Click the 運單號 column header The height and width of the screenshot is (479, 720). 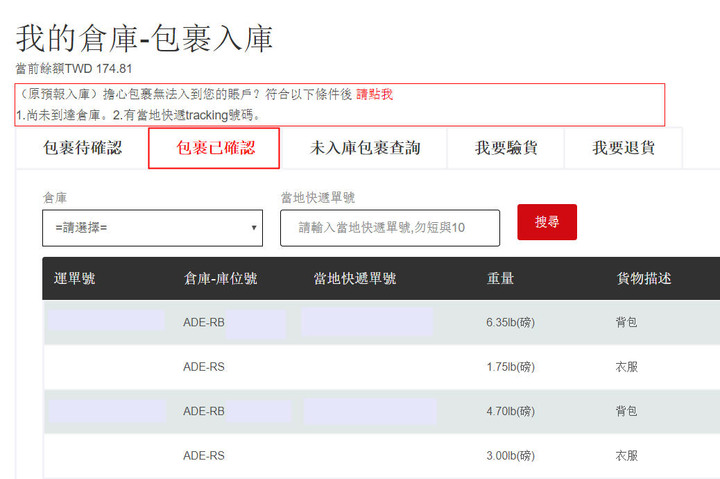[x=74, y=278]
